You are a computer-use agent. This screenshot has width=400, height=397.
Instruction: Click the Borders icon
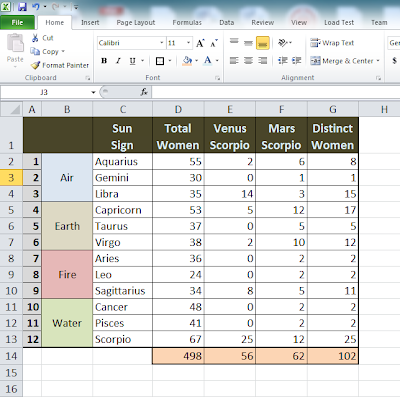click(x=160, y=61)
